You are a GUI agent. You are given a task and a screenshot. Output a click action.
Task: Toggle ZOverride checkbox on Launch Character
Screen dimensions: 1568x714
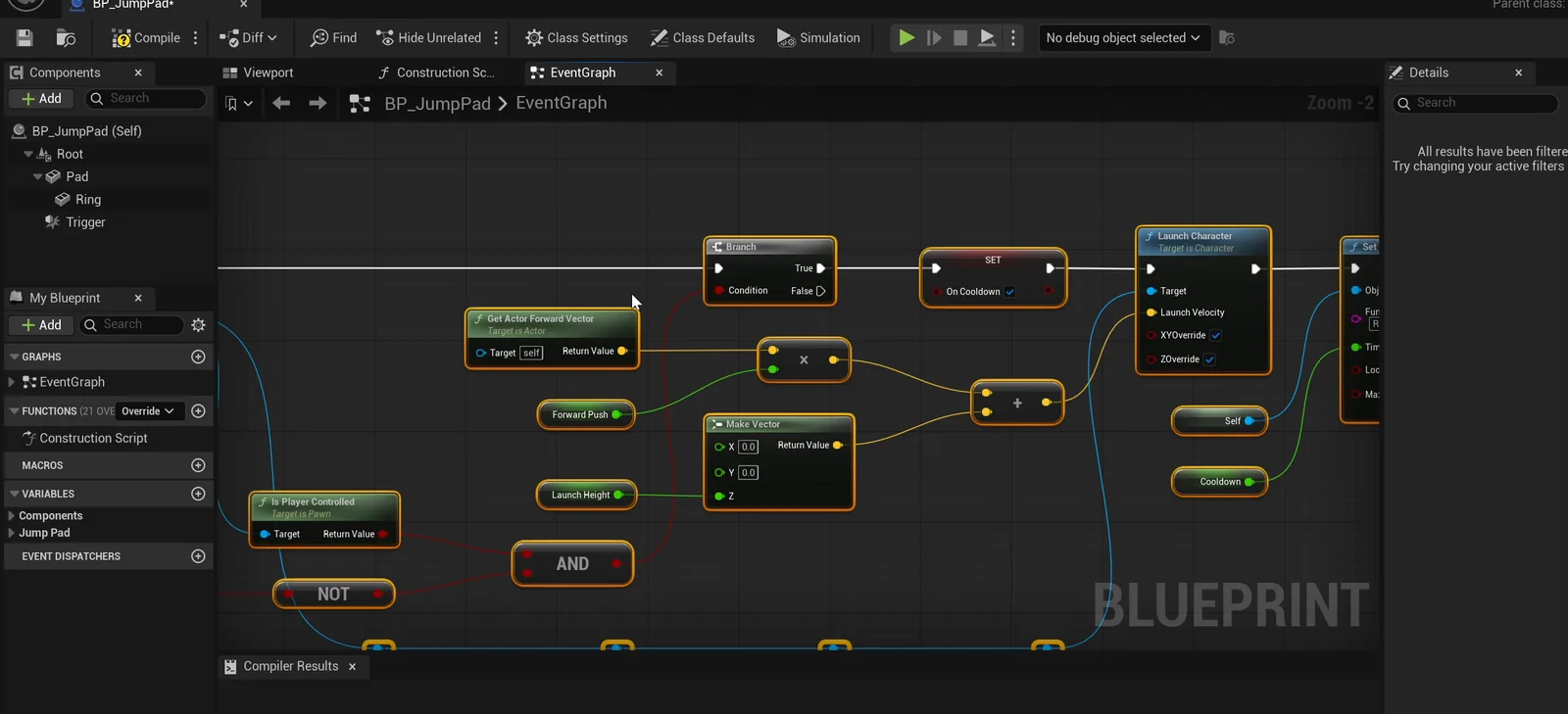1209,359
